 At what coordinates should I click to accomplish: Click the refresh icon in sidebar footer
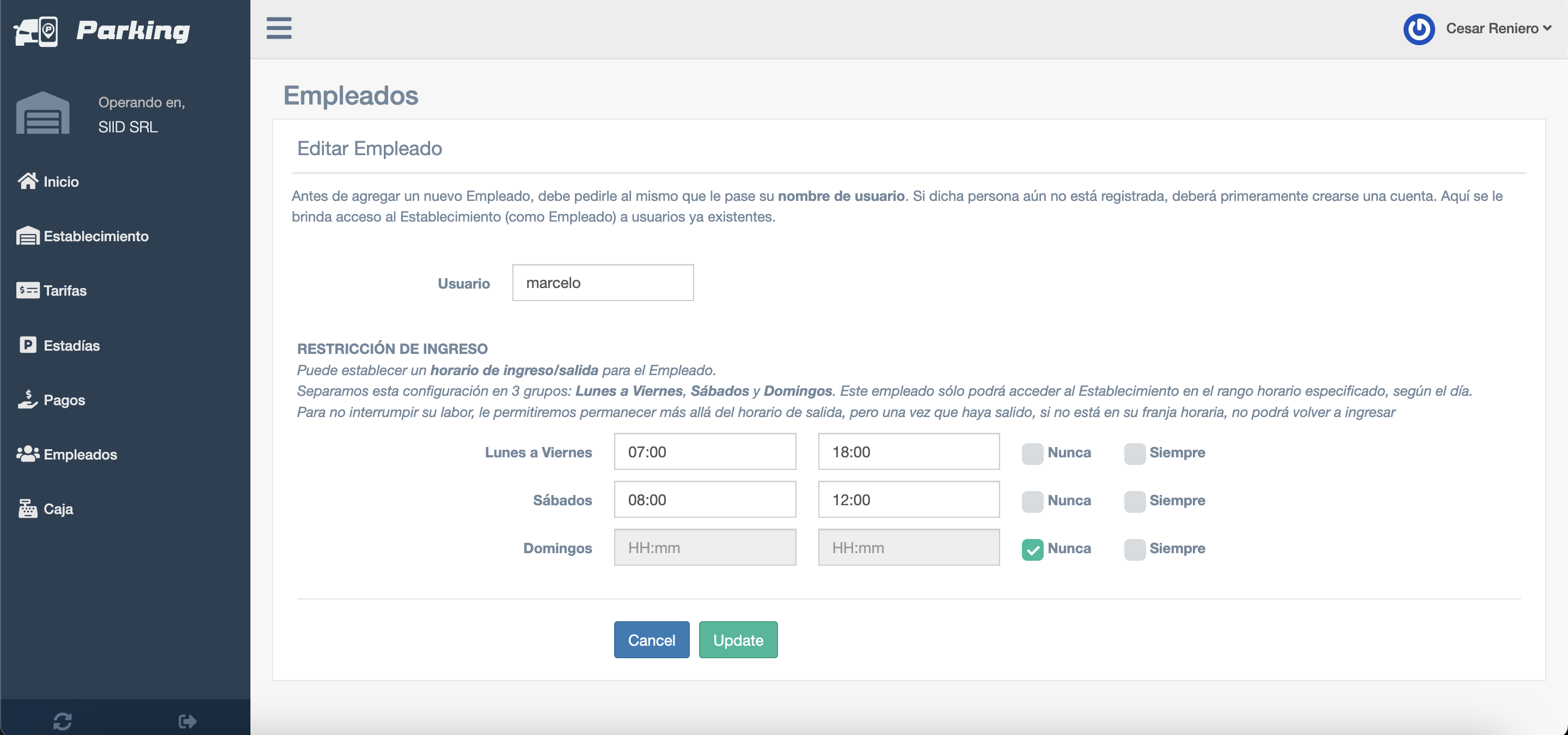coord(62,721)
